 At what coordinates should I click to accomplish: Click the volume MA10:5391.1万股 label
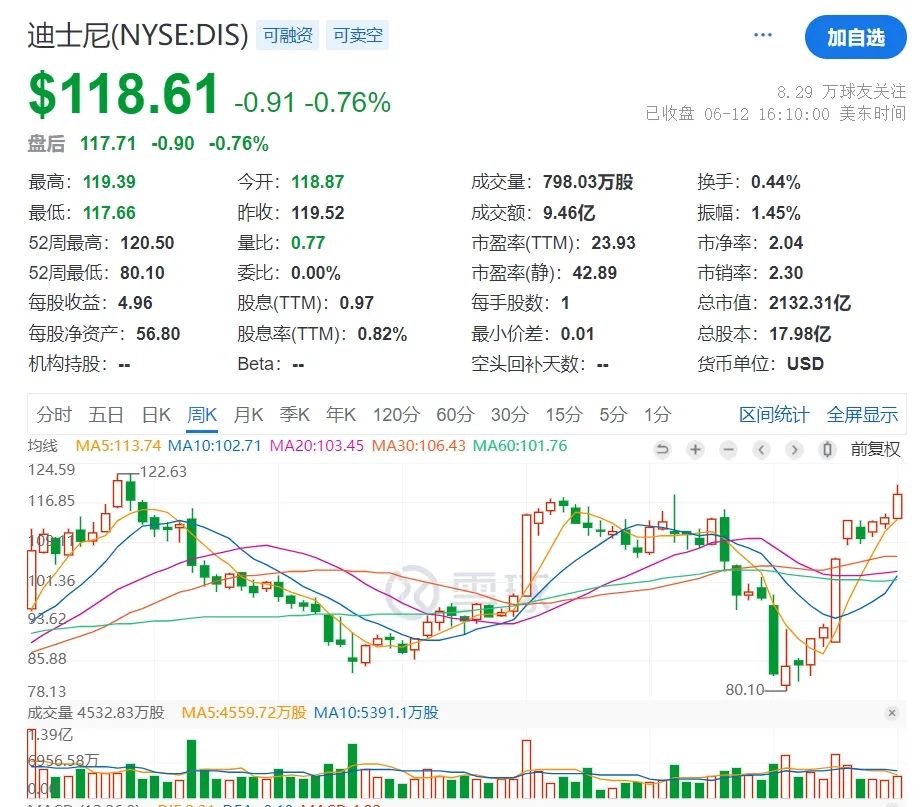(x=376, y=713)
